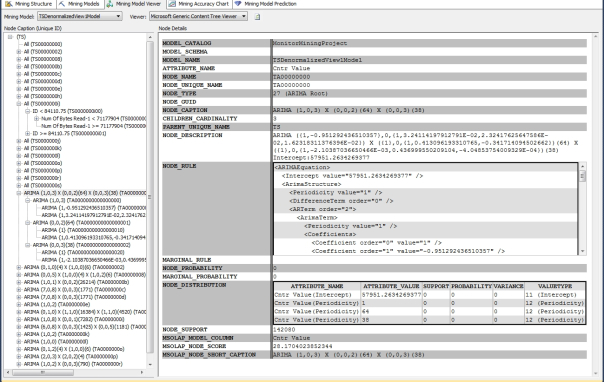This screenshot has height=382, width=604.
Task: Collapse the ARIMA (1,0,3) X (0,0,2)(64) root node
Action: pyautogui.click(x=18, y=193)
